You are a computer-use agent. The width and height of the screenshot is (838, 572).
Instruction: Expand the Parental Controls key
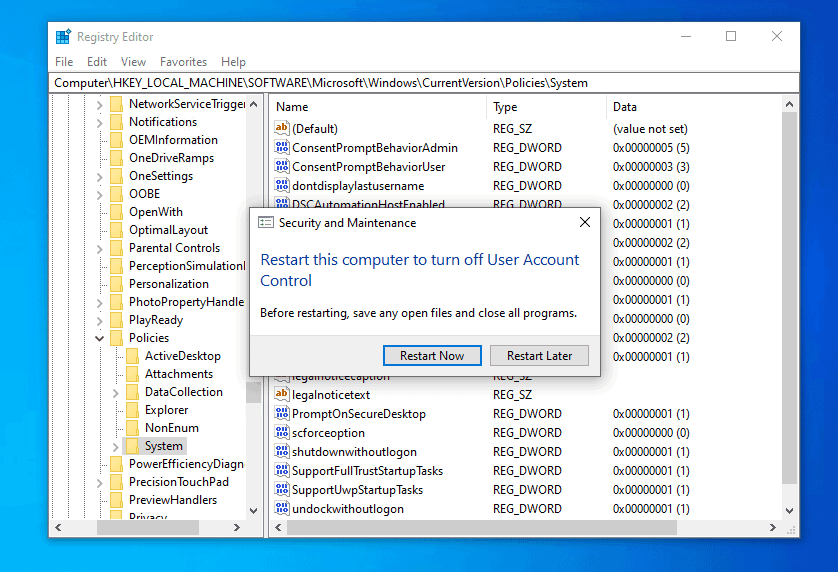[100, 248]
